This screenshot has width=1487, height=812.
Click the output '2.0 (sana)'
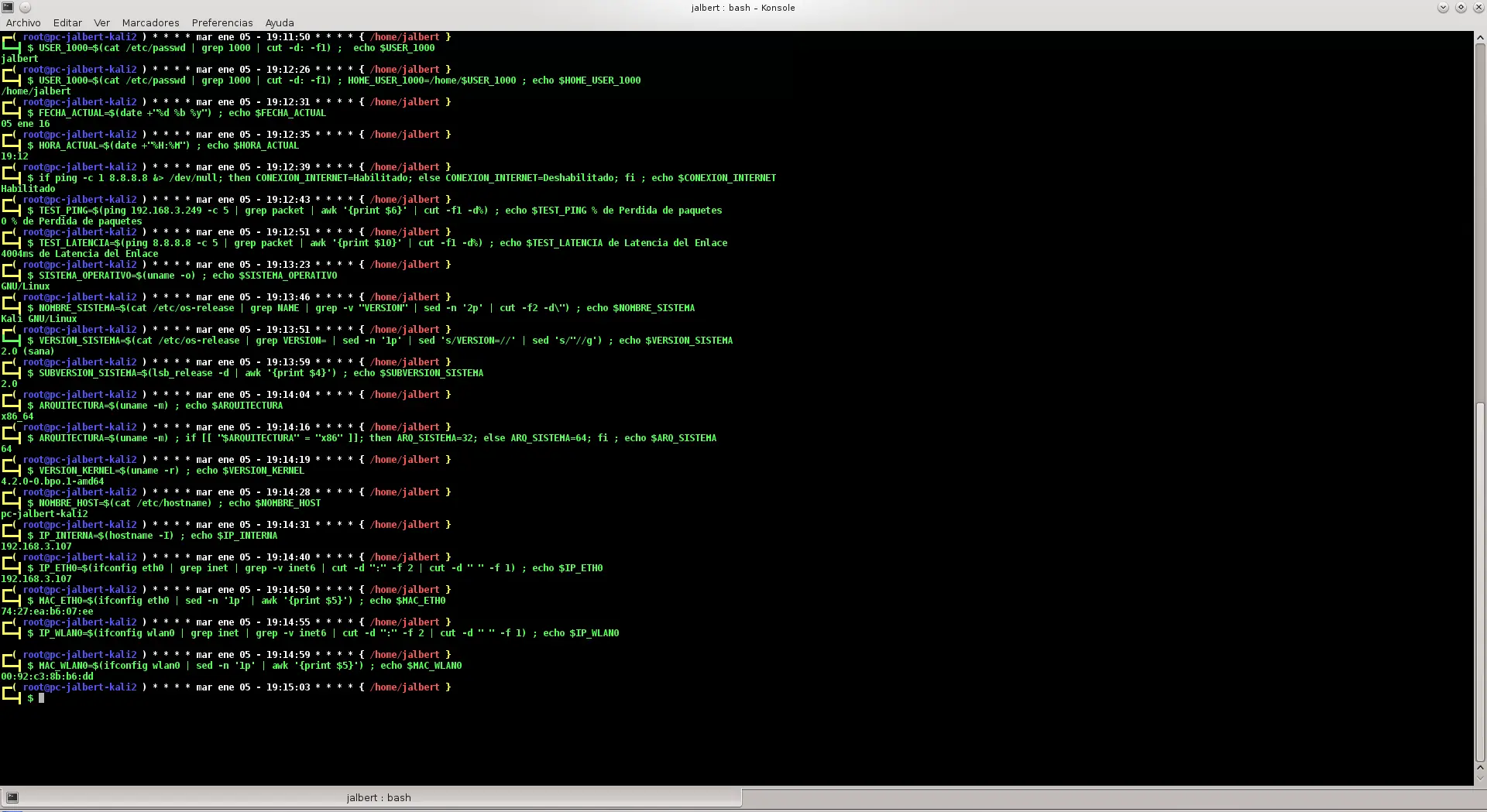tap(28, 351)
